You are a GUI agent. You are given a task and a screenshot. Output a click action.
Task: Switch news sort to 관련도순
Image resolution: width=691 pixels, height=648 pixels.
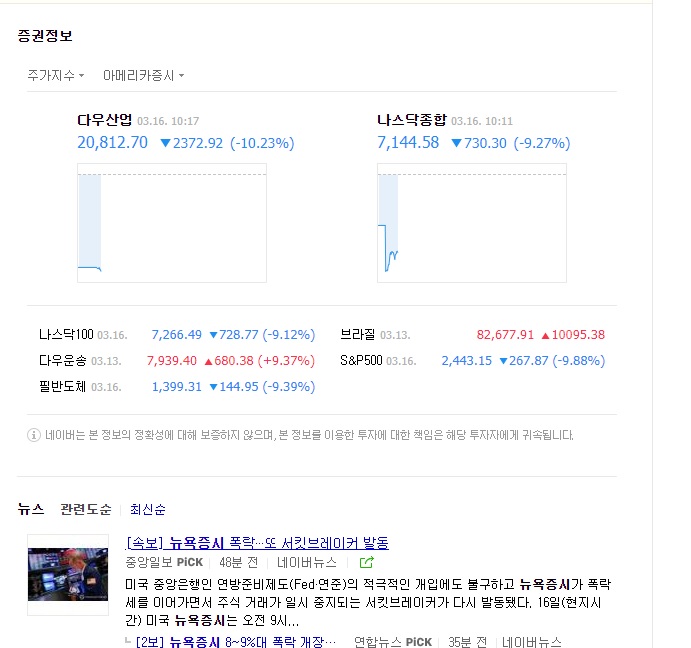[x=86, y=509]
